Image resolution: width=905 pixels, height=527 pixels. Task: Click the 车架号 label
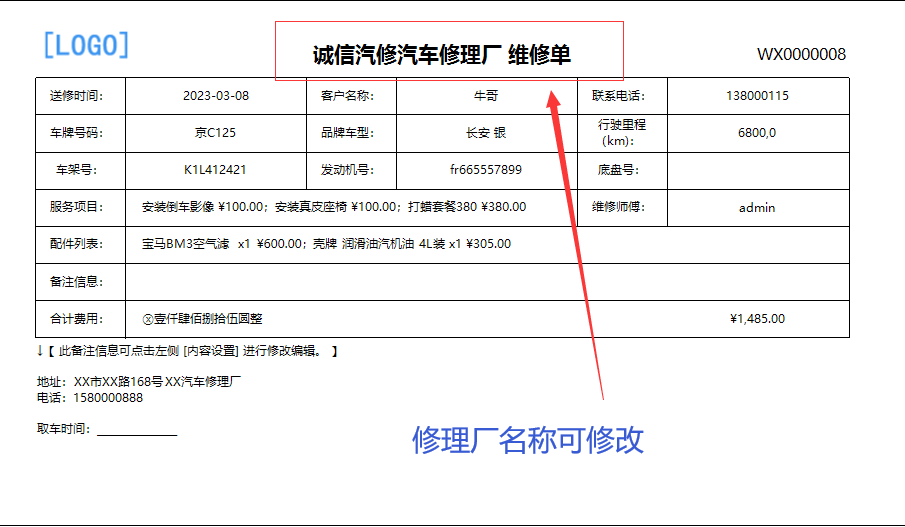pos(76,170)
